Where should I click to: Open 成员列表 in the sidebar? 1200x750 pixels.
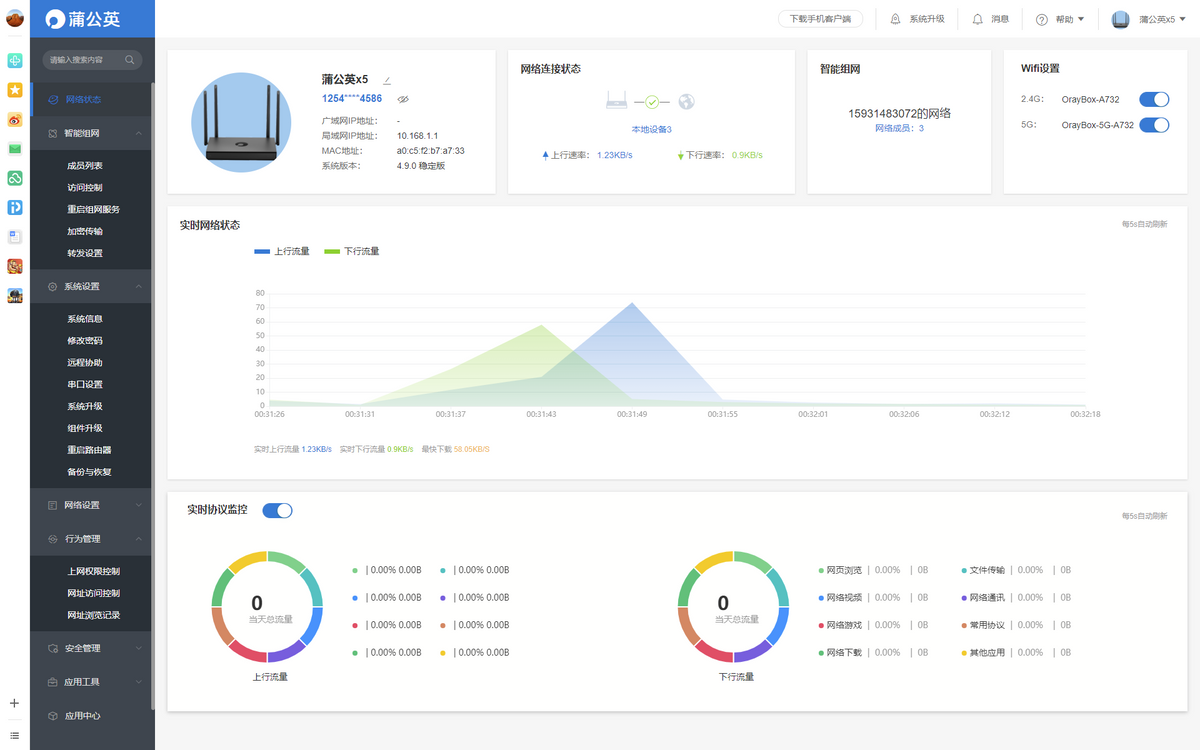pyautogui.click(x=85, y=166)
